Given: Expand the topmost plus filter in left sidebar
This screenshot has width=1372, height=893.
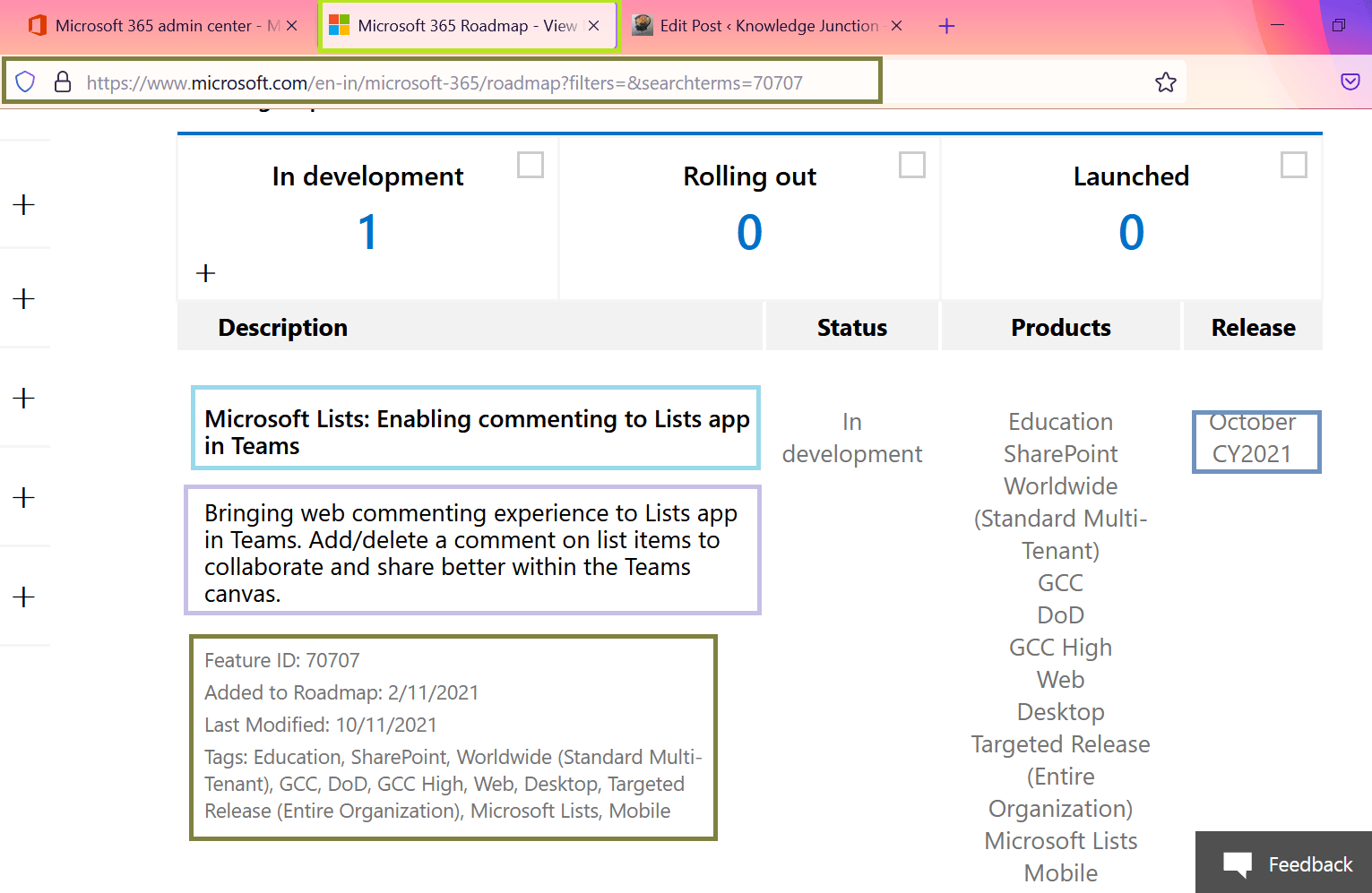Looking at the screenshot, I should click(24, 205).
